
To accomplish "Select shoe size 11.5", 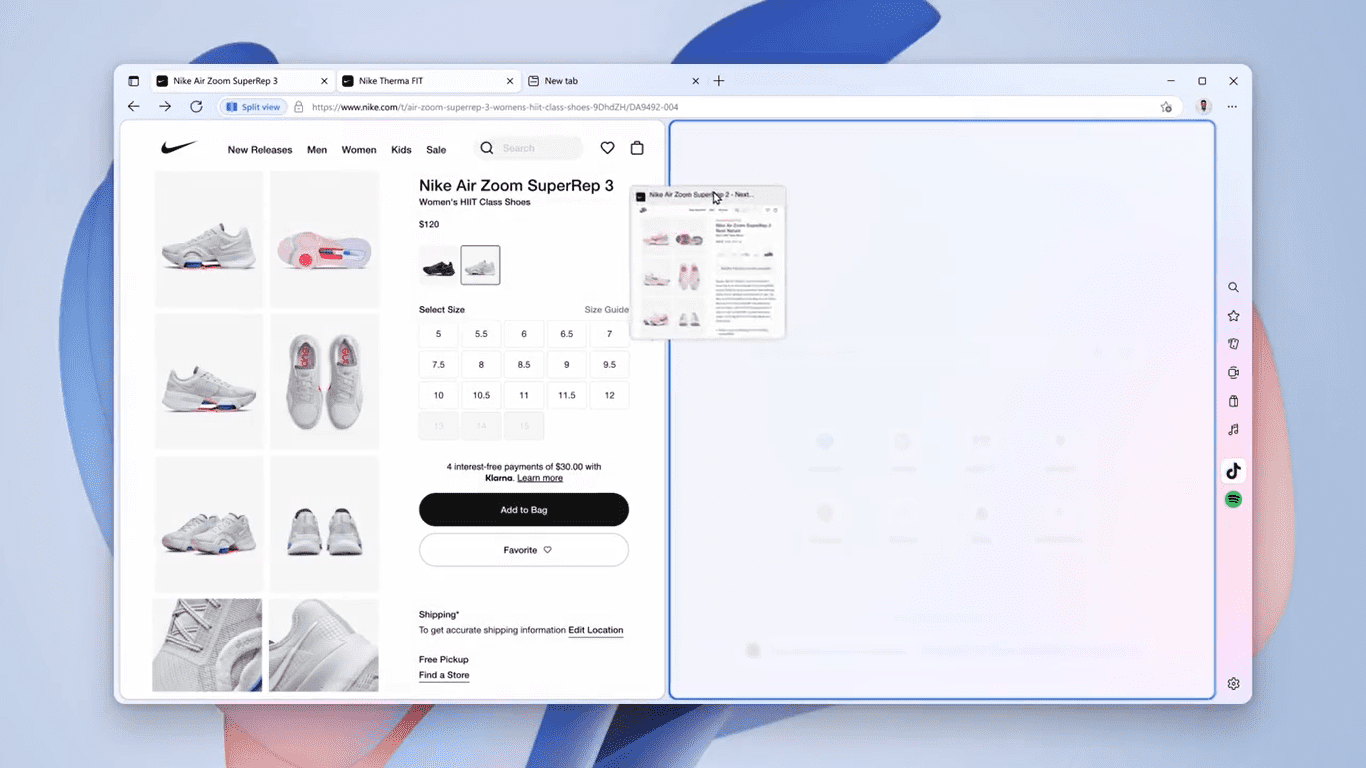I will [567, 395].
